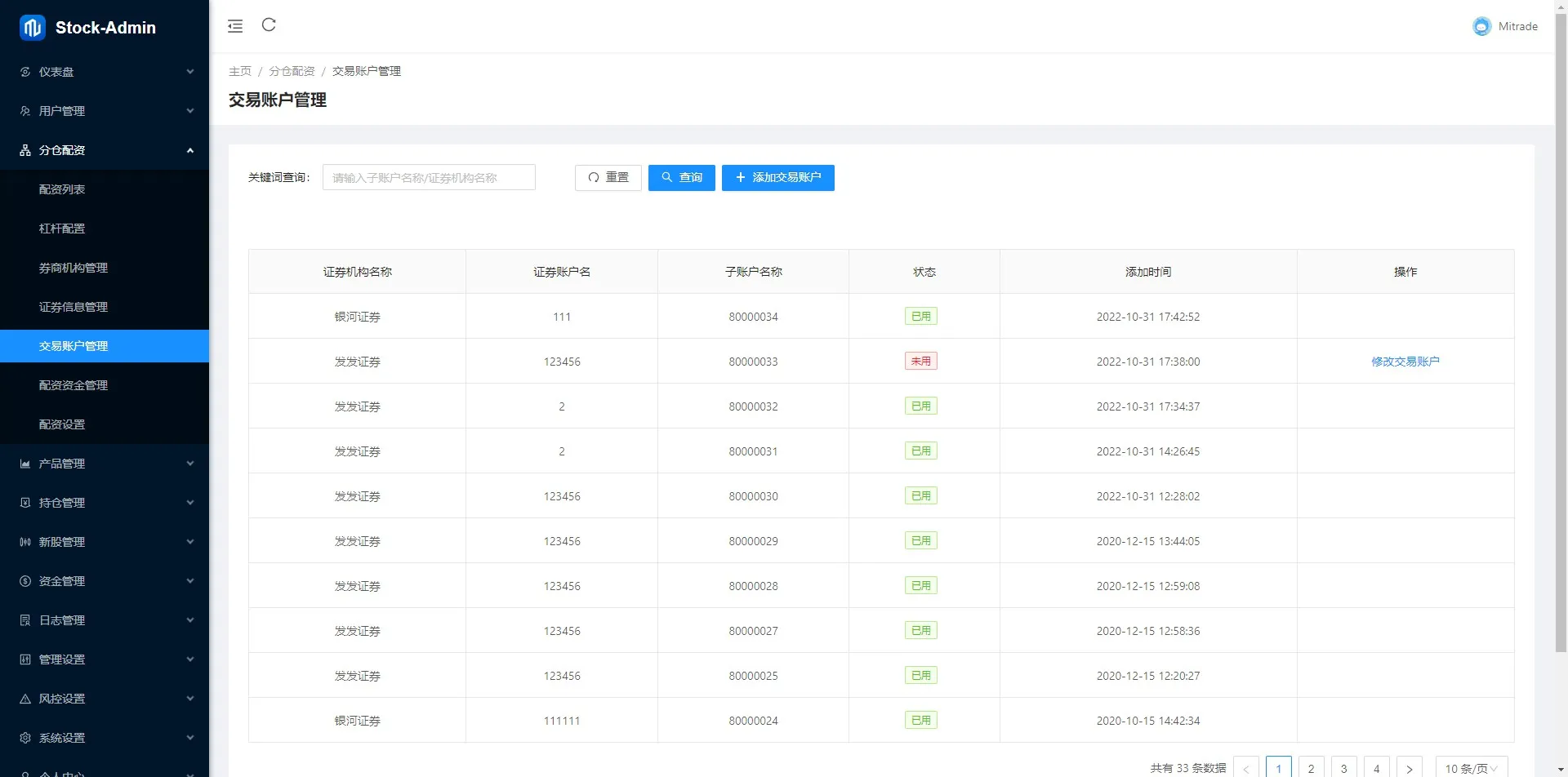Click the warning triangle icon beside 风控设置

tap(25, 699)
